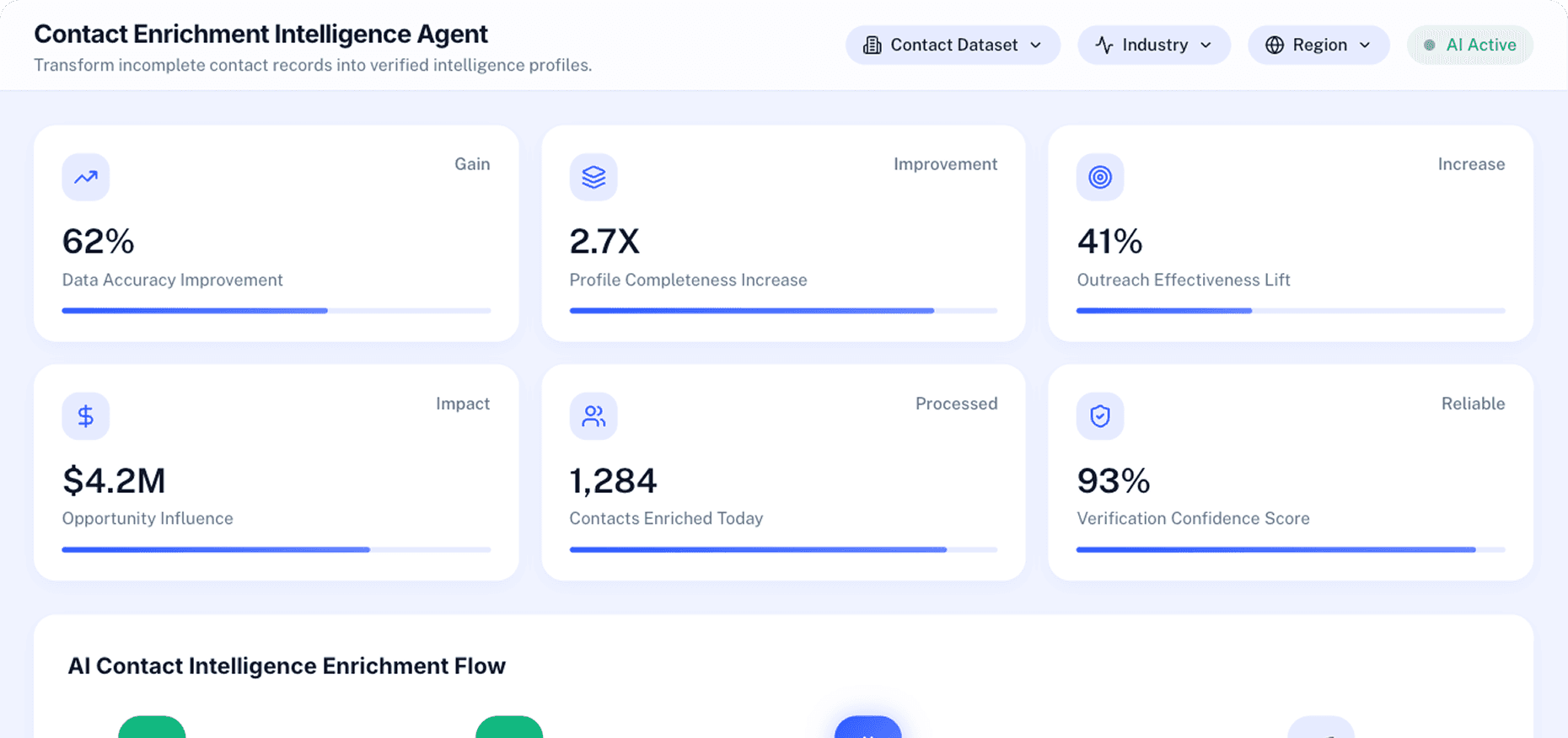Image resolution: width=1568 pixels, height=738 pixels.
Task: Click the Opportunity Influence progress bar
Action: (277, 550)
